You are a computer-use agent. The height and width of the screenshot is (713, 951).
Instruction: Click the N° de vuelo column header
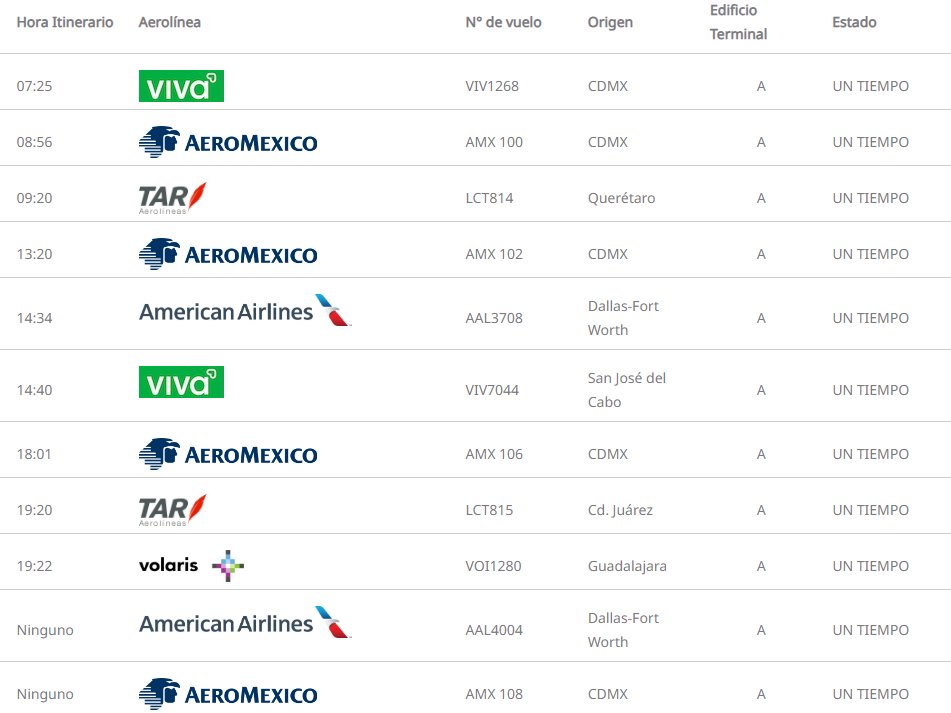[x=503, y=22]
